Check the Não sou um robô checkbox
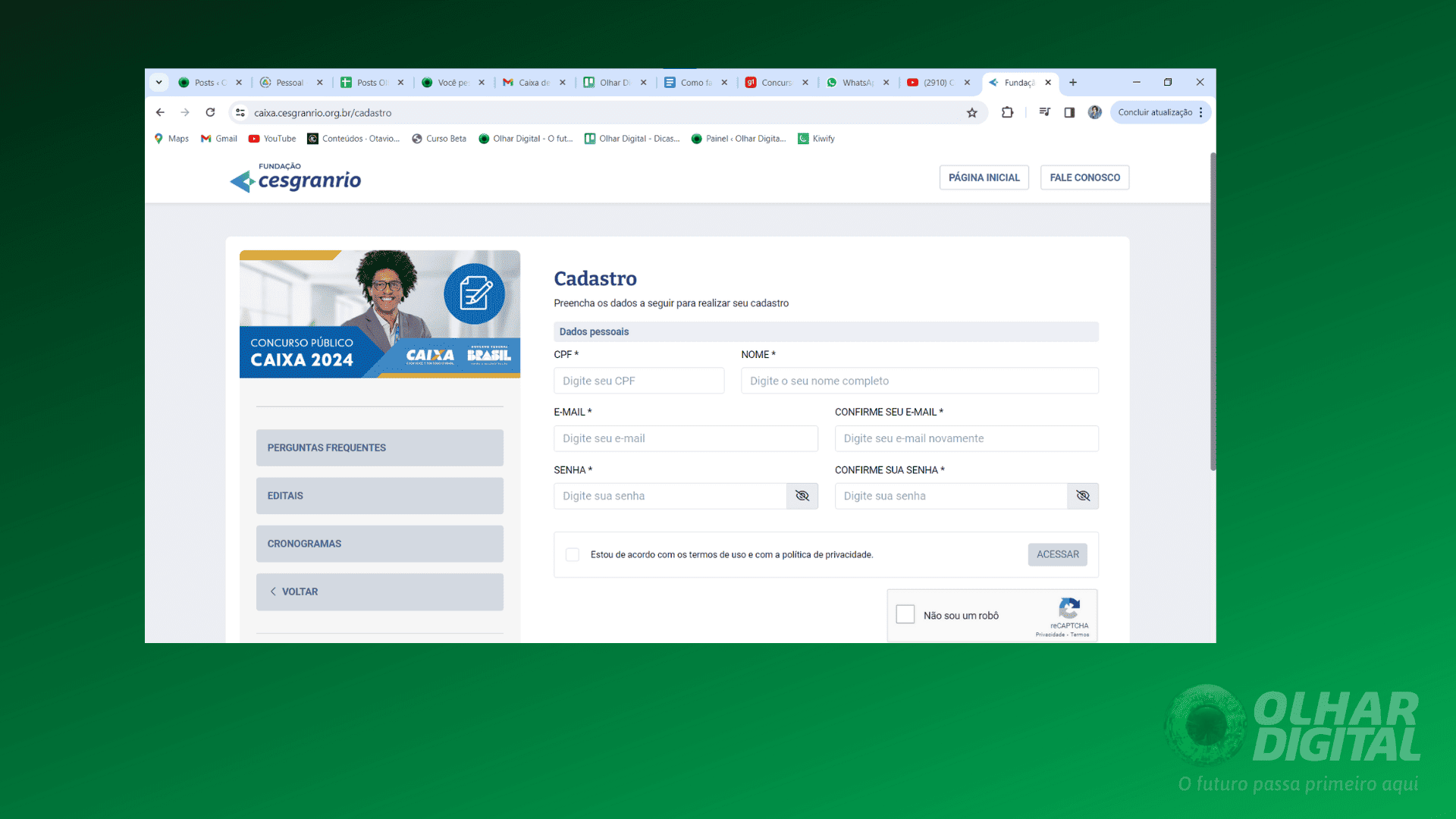 tap(905, 614)
